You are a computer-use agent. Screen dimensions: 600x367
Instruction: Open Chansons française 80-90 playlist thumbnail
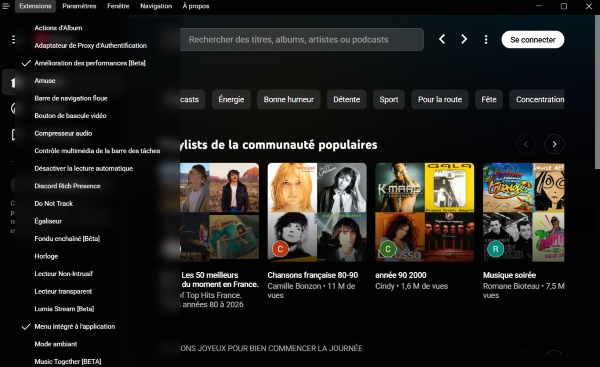coord(317,212)
